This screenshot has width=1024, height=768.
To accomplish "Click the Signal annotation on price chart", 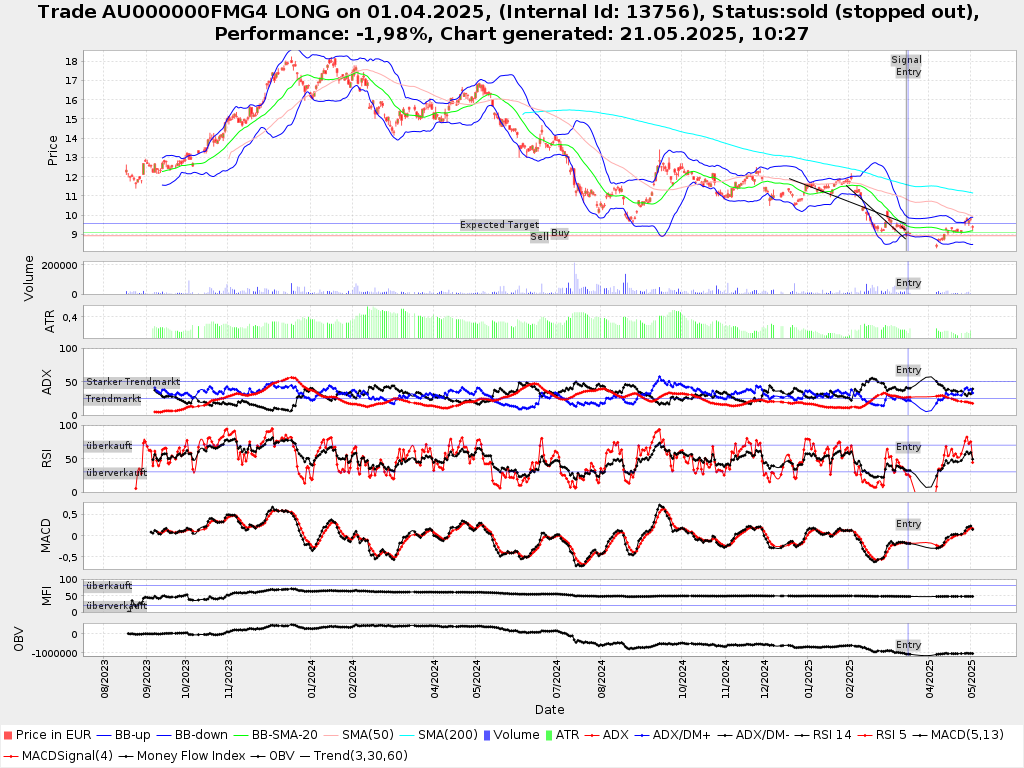I will pyautogui.click(x=906, y=60).
